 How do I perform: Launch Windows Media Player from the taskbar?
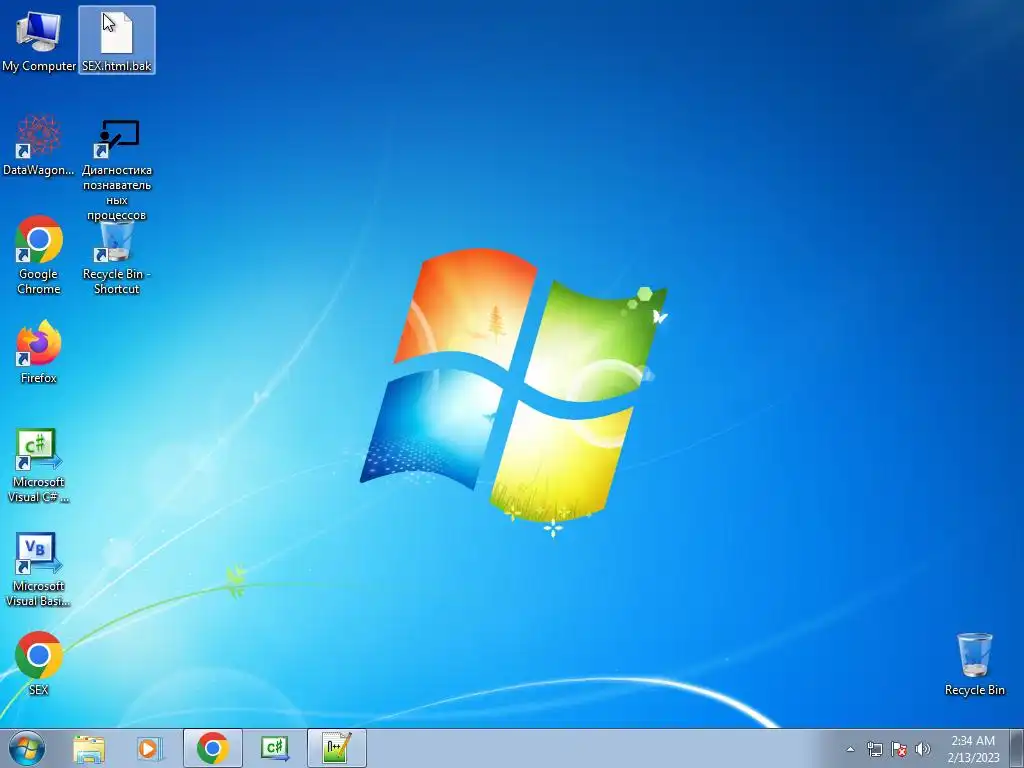click(x=150, y=748)
